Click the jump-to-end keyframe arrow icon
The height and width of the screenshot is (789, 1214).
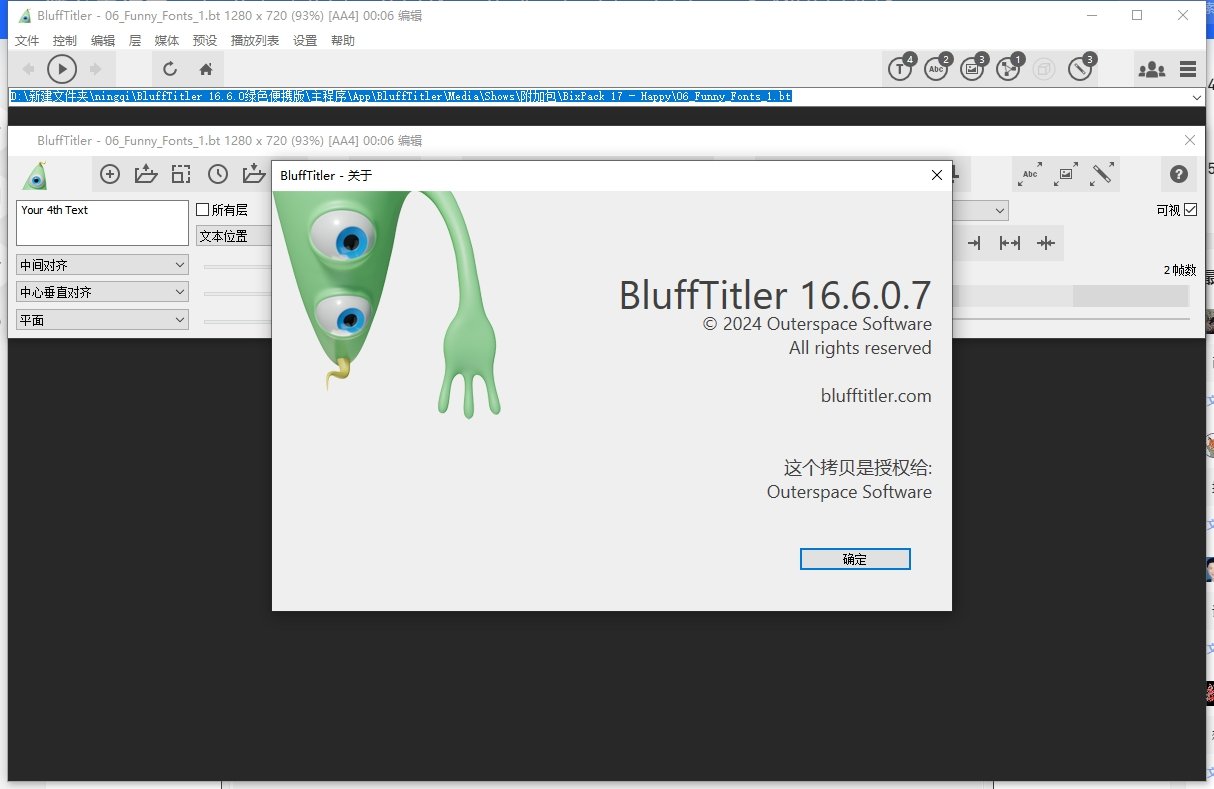(x=974, y=243)
